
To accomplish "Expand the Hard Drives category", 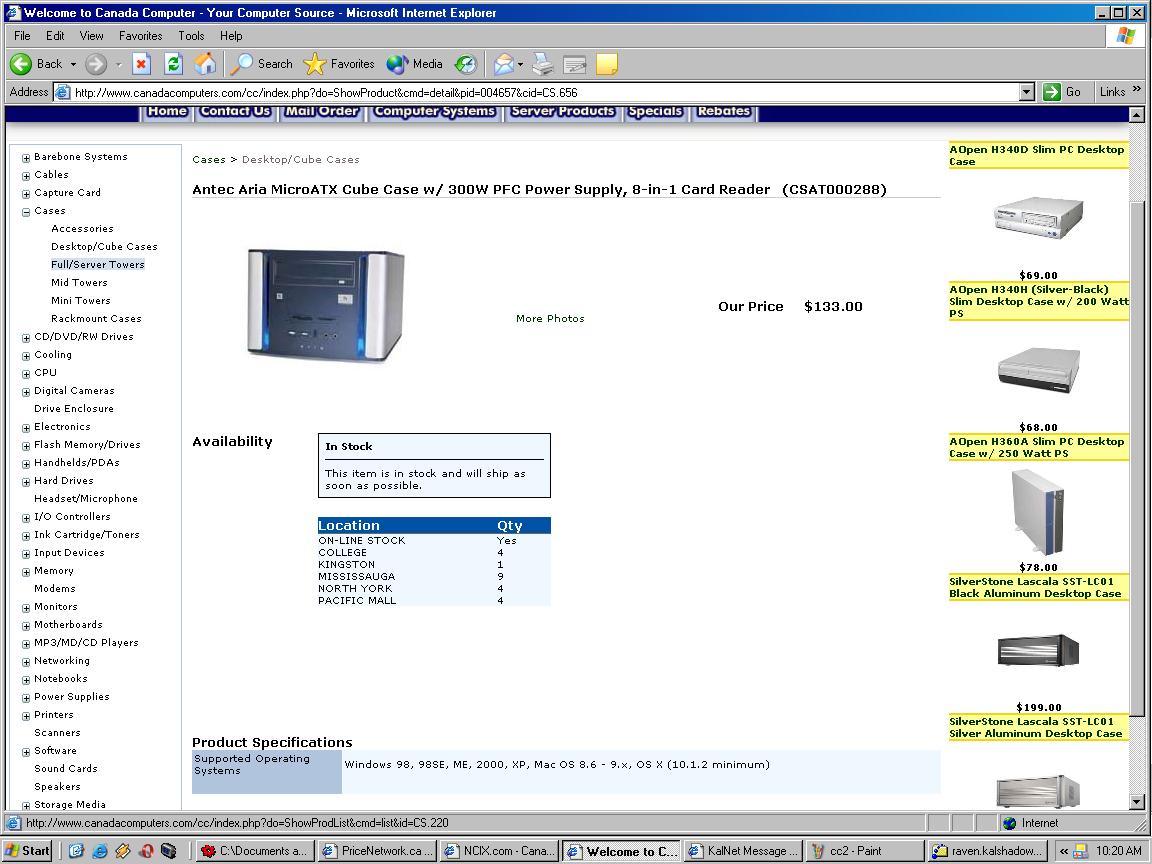I will point(26,482).
